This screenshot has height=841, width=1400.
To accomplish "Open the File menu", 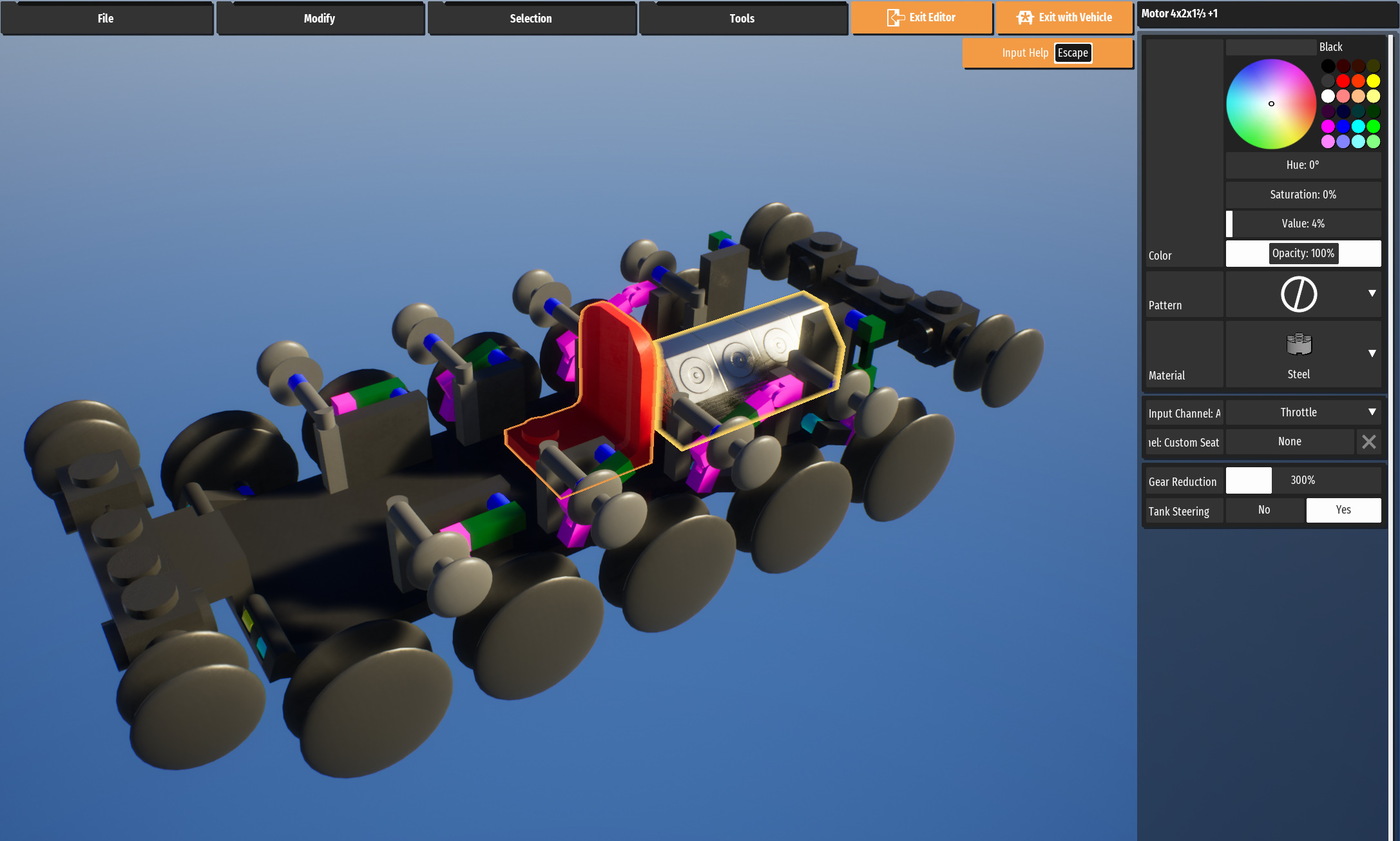I will (x=106, y=19).
